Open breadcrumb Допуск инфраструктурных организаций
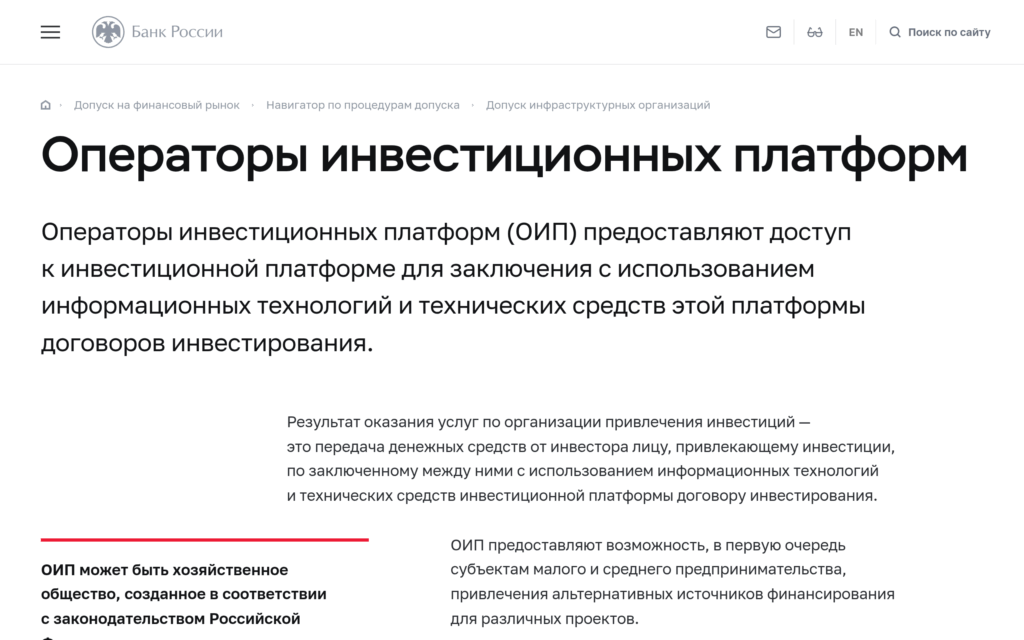1024x640 pixels. [598, 105]
